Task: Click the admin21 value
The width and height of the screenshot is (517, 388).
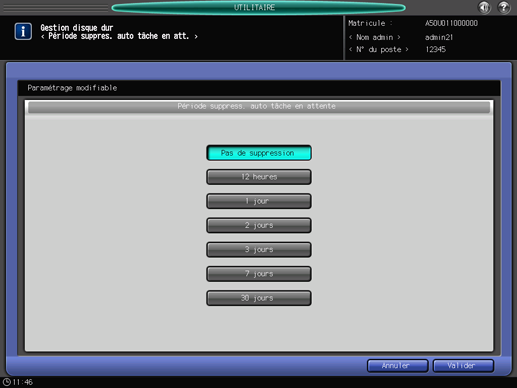Action: tap(439, 37)
